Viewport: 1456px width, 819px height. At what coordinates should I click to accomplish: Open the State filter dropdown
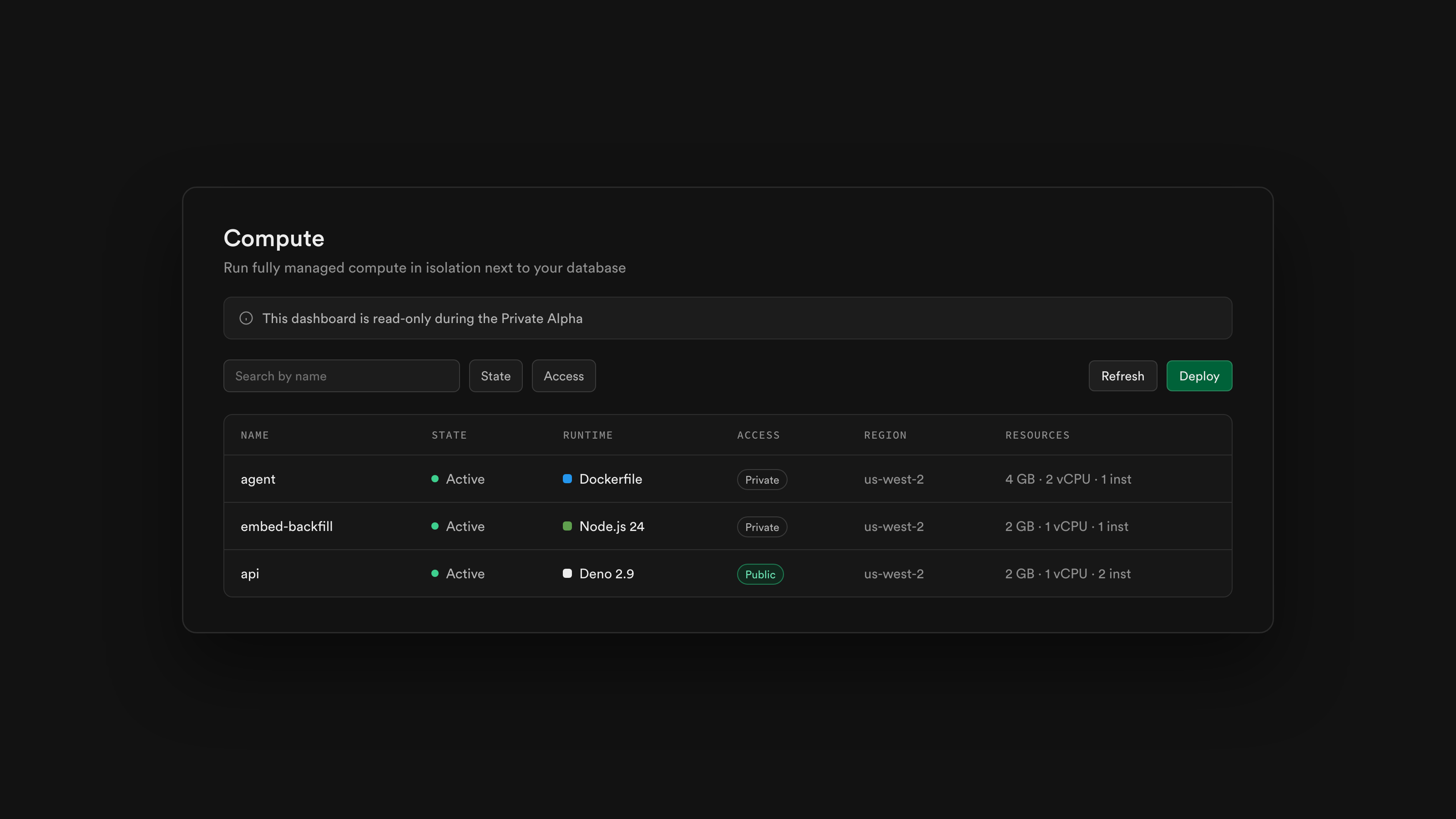click(495, 376)
